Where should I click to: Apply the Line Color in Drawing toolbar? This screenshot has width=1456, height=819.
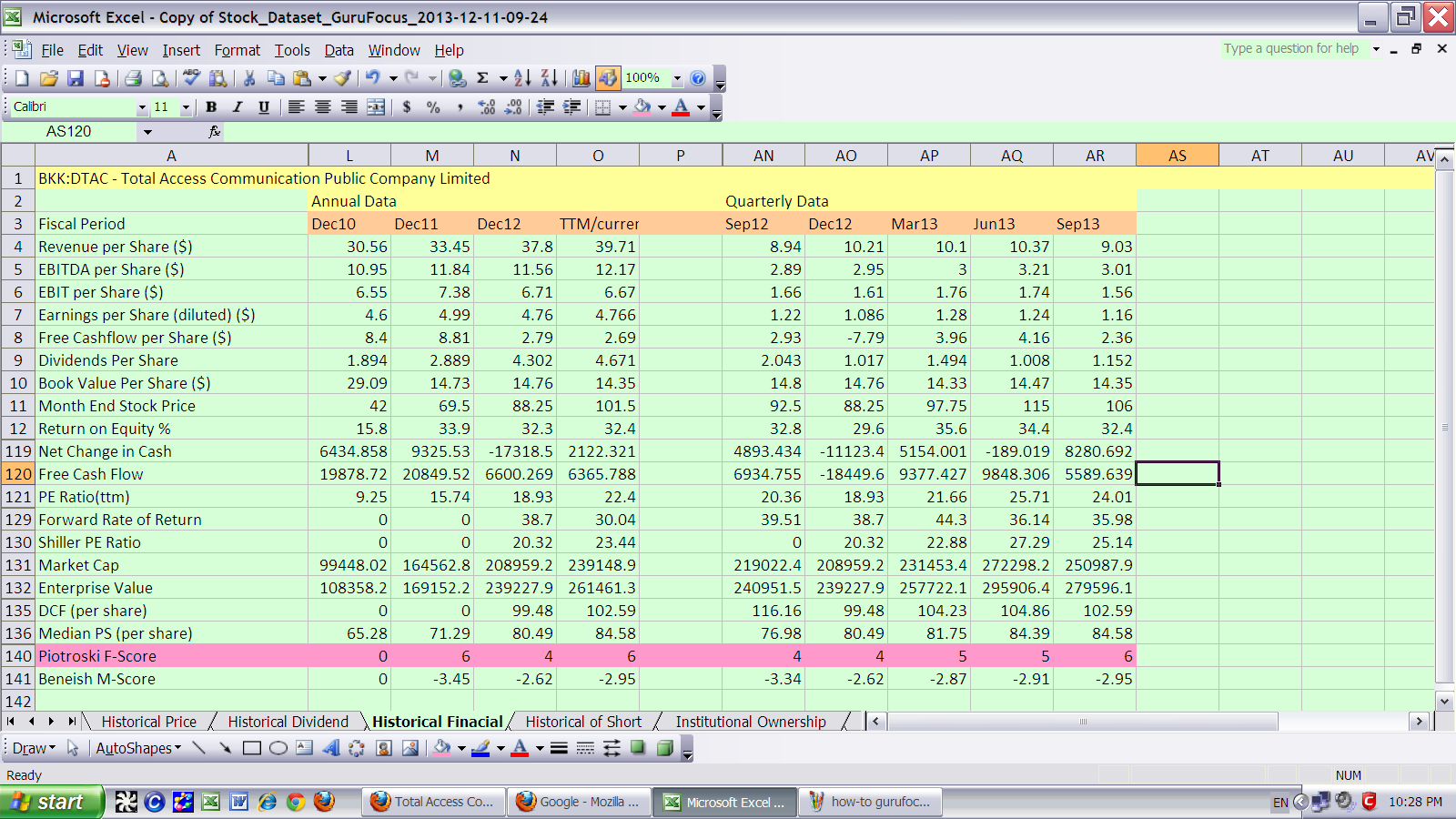[481, 748]
